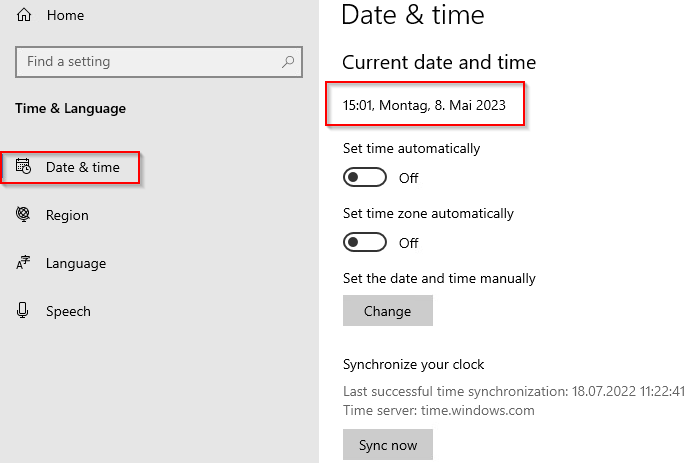Click the Region globe icon
The image size is (689, 463).
23,214
